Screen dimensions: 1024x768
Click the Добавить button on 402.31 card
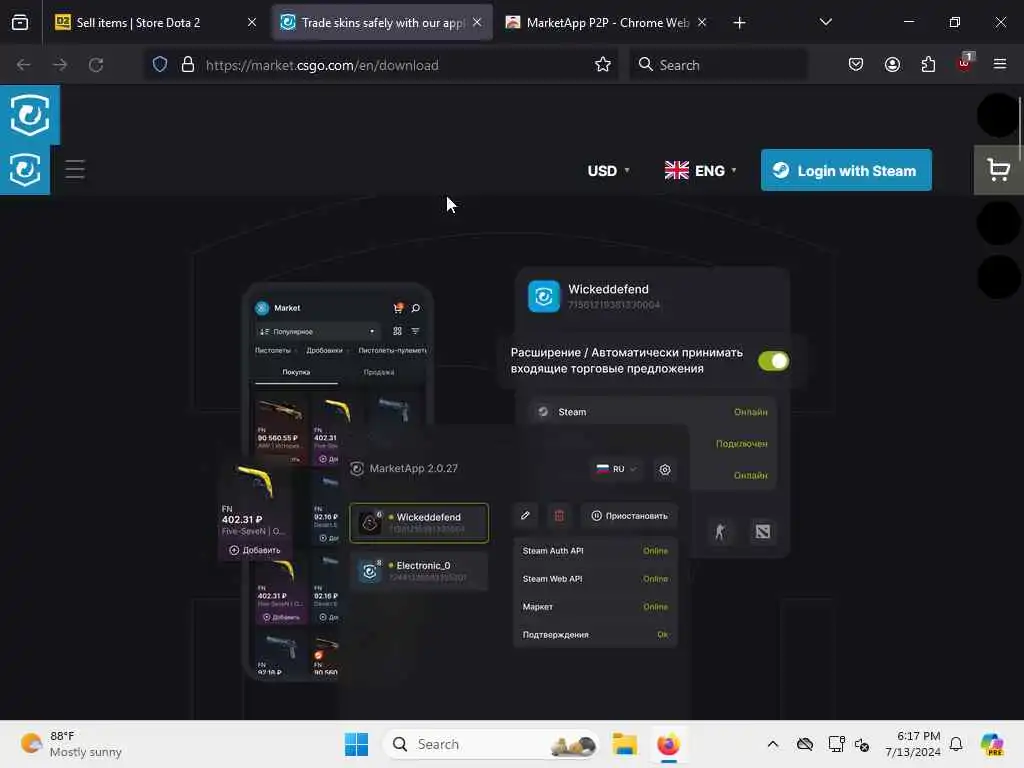pos(255,551)
